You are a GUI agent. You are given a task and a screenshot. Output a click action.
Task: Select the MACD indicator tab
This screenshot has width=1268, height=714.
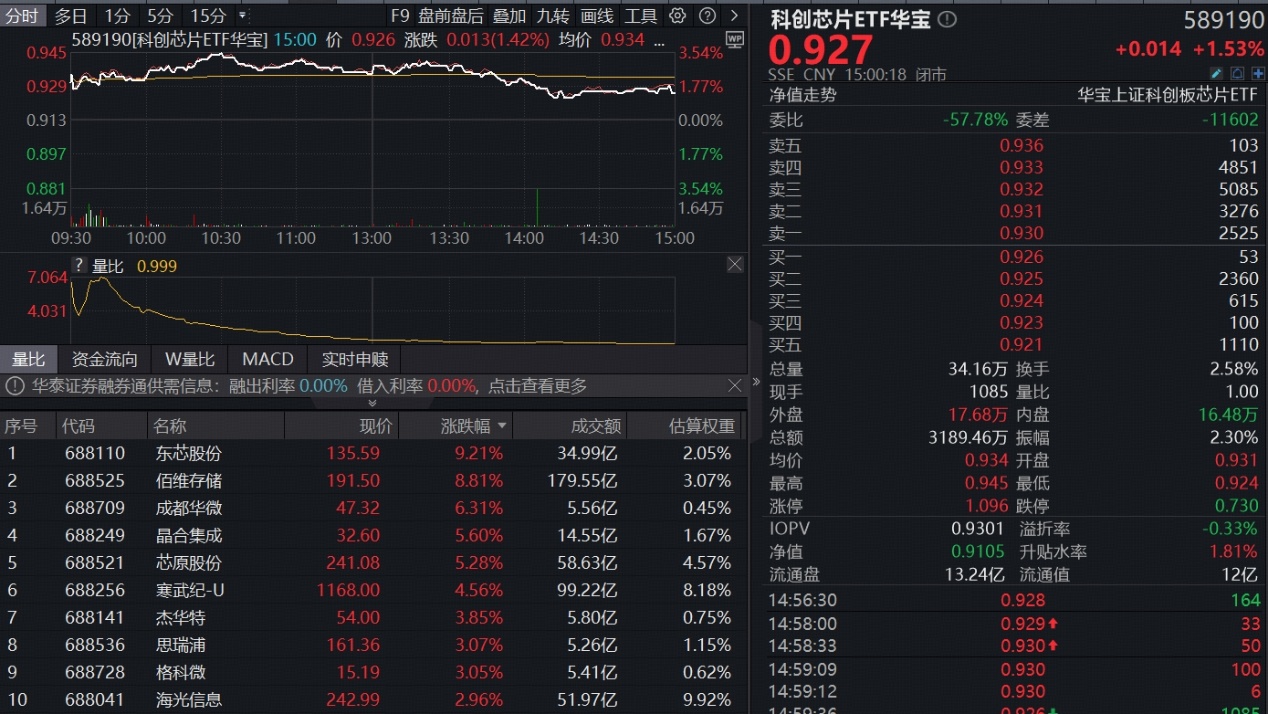click(268, 359)
